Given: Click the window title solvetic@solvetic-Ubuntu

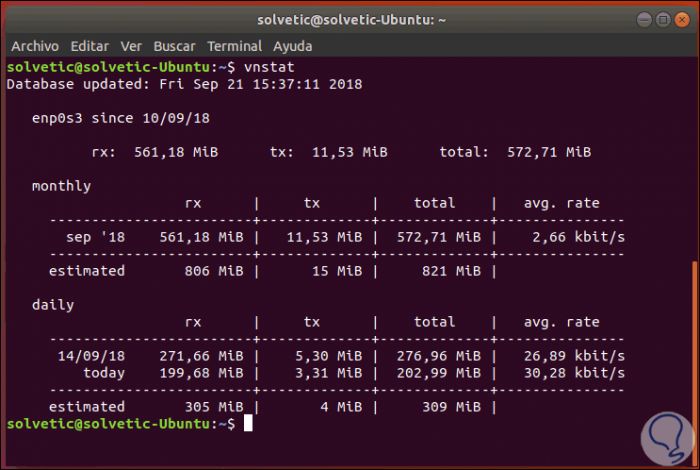Looking at the screenshot, I should 351,20.
